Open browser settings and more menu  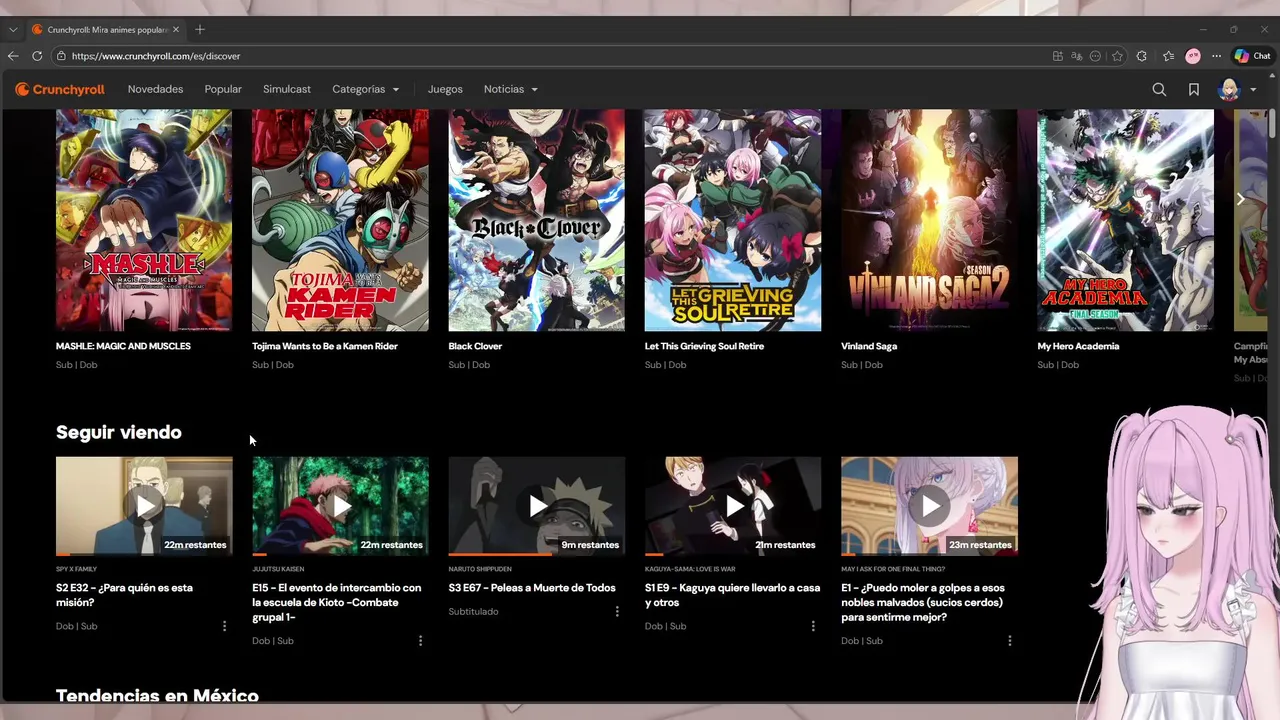point(1216,56)
